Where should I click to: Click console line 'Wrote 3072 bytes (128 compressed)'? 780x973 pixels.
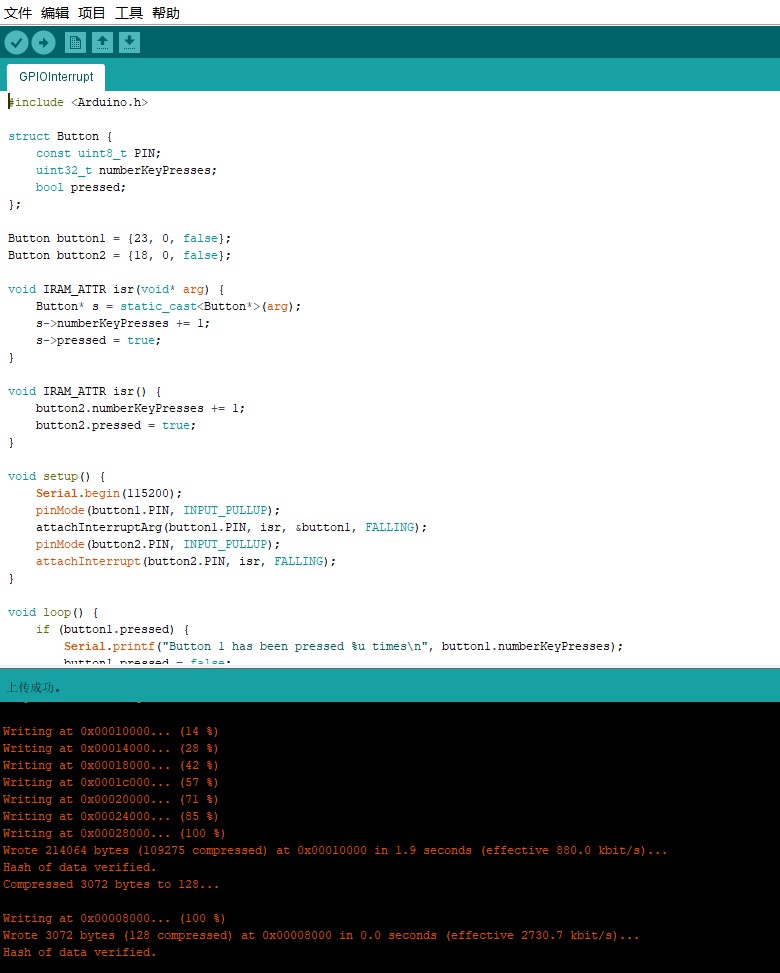click(x=321, y=935)
